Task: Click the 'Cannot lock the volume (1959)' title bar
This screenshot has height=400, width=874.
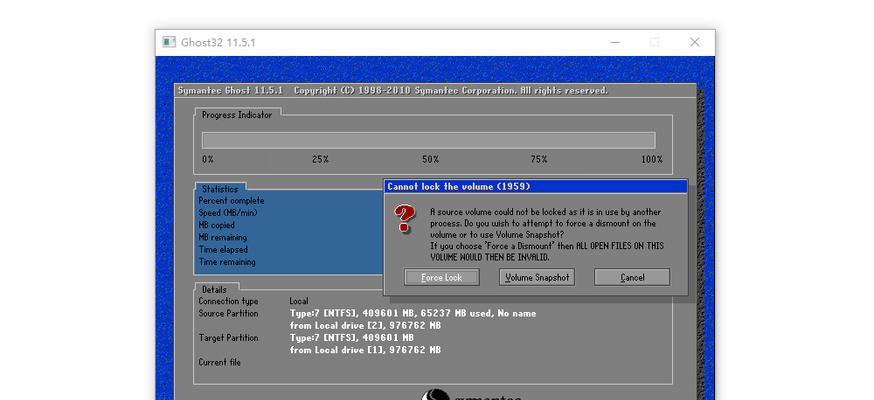Action: coord(535,187)
